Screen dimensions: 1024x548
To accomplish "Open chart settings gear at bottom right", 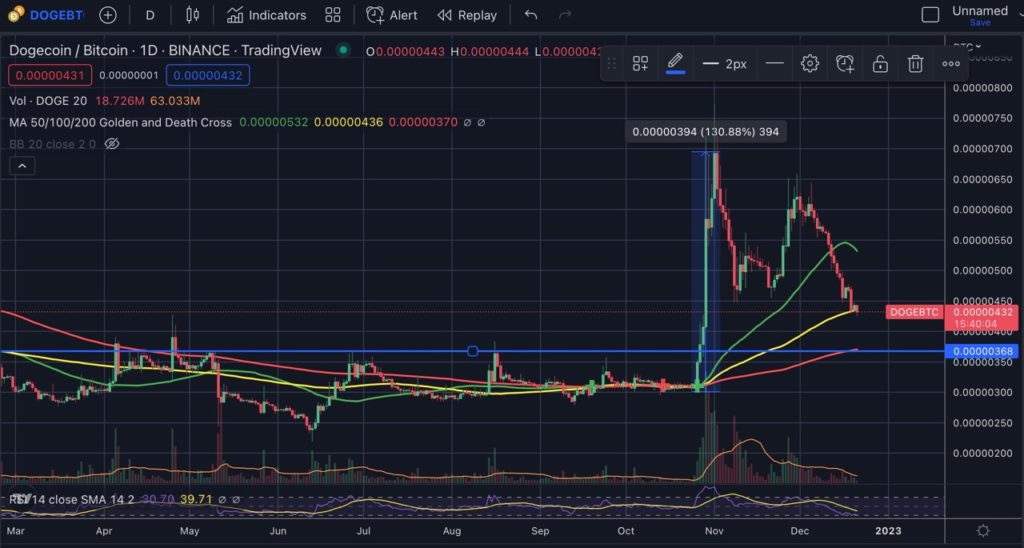I will coord(984,530).
